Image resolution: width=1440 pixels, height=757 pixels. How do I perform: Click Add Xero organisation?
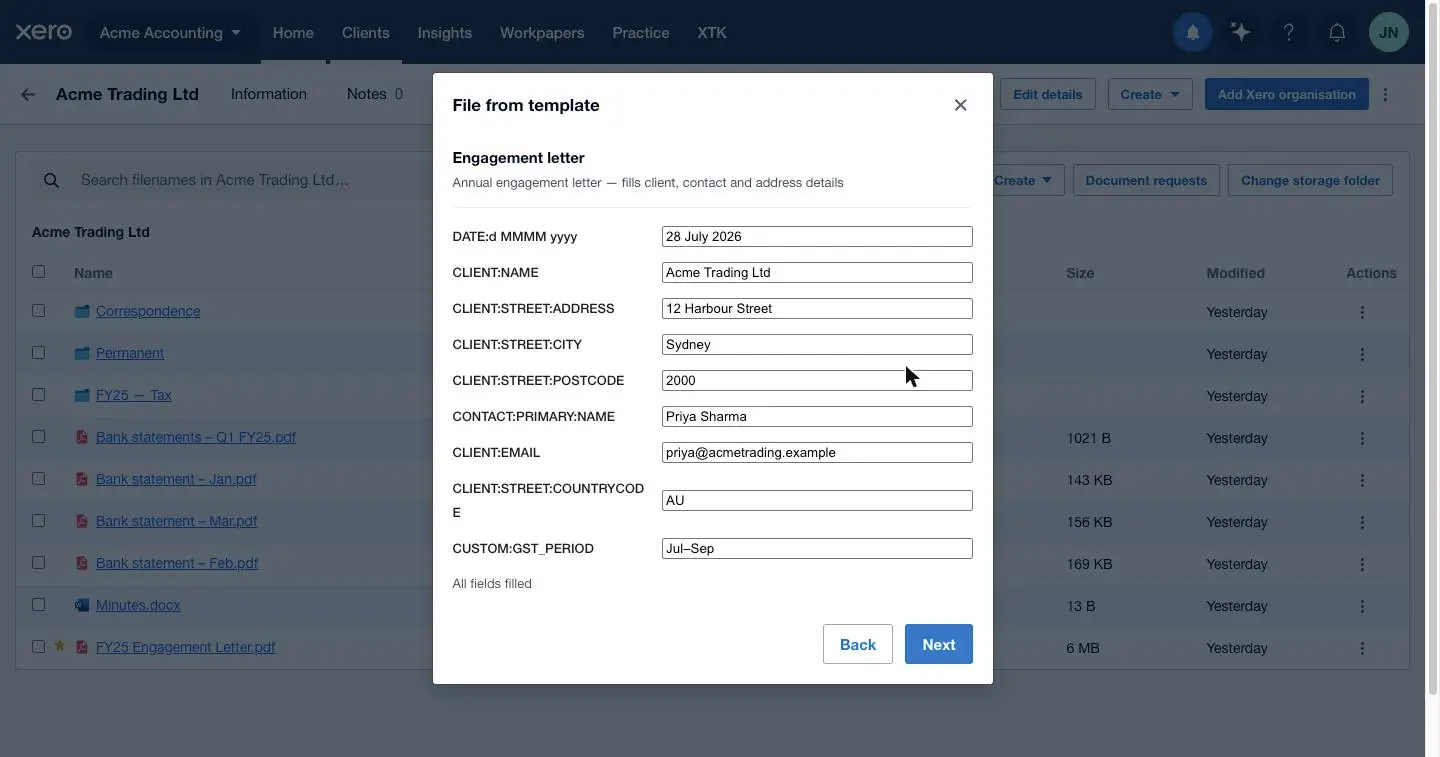click(1286, 94)
